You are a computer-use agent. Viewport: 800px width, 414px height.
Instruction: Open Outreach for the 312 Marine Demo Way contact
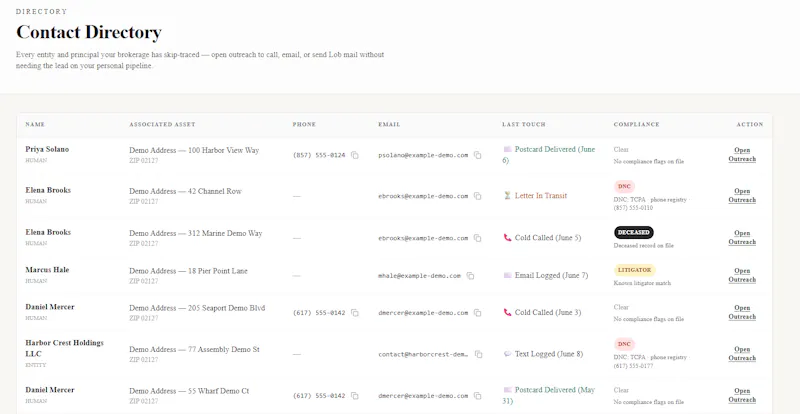tap(742, 238)
